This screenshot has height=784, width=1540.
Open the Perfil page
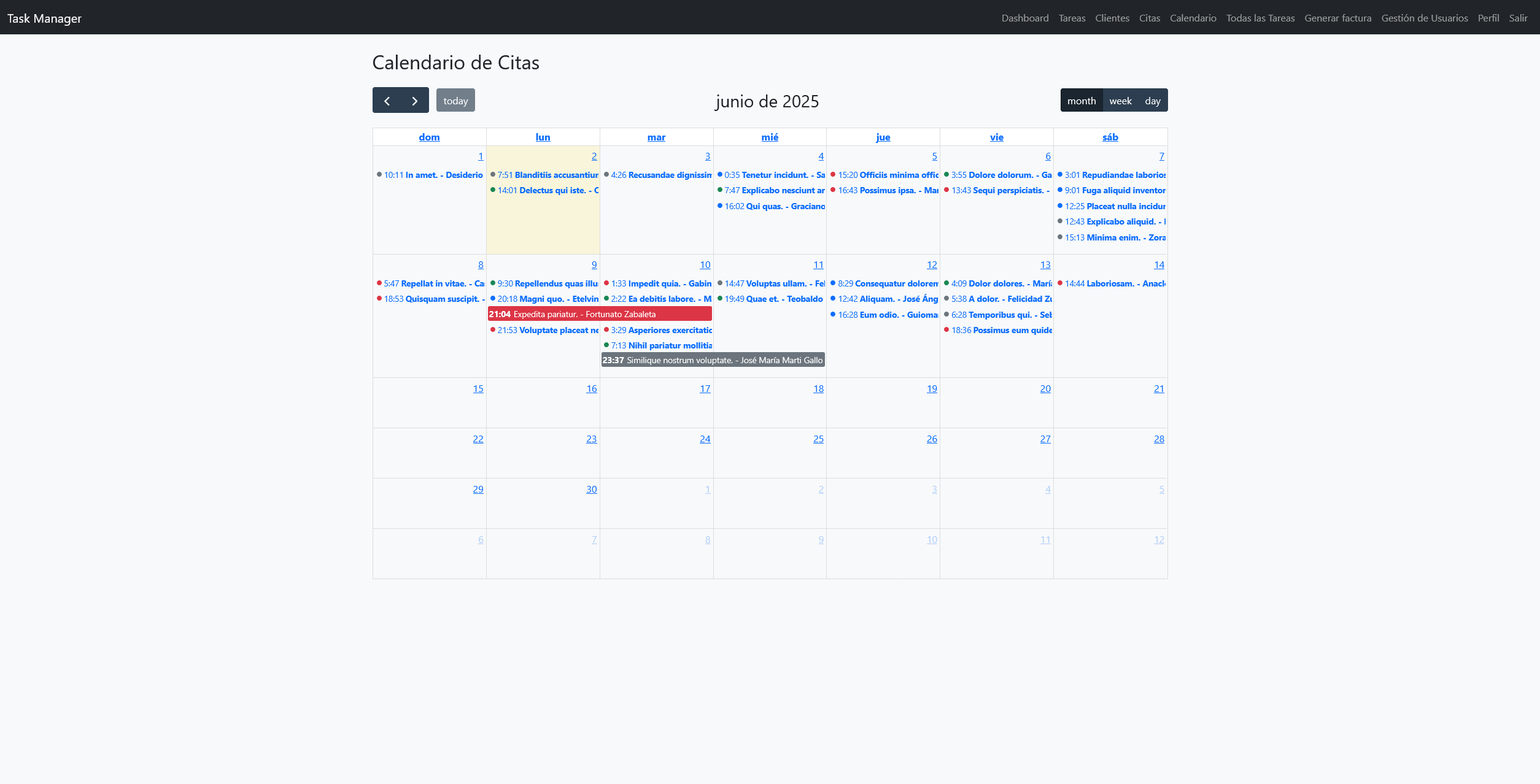click(x=1488, y=18)
